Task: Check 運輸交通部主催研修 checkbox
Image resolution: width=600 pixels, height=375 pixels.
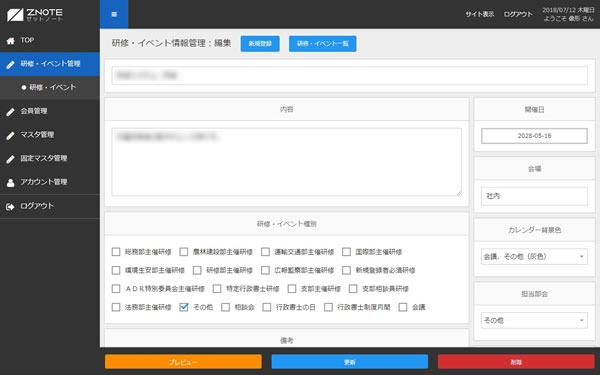Action: coord(265,252)
